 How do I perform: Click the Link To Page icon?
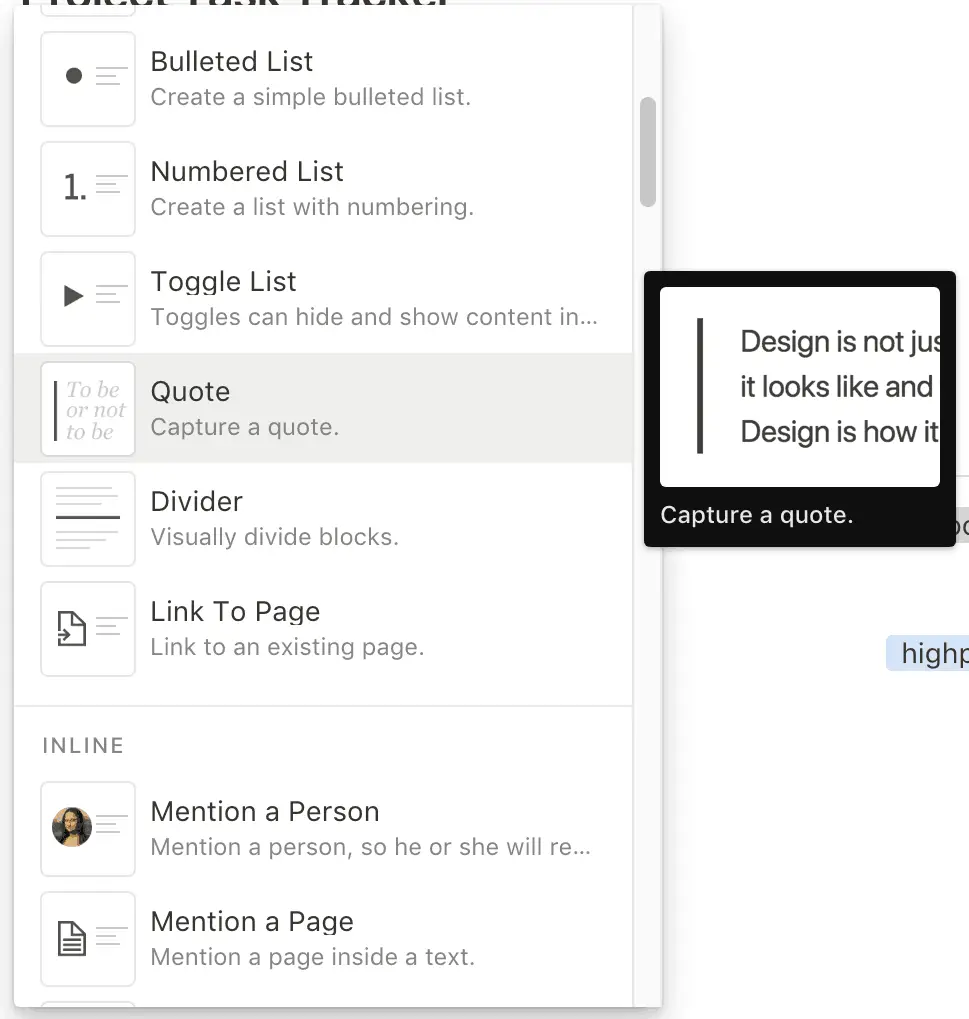point(88,628)
